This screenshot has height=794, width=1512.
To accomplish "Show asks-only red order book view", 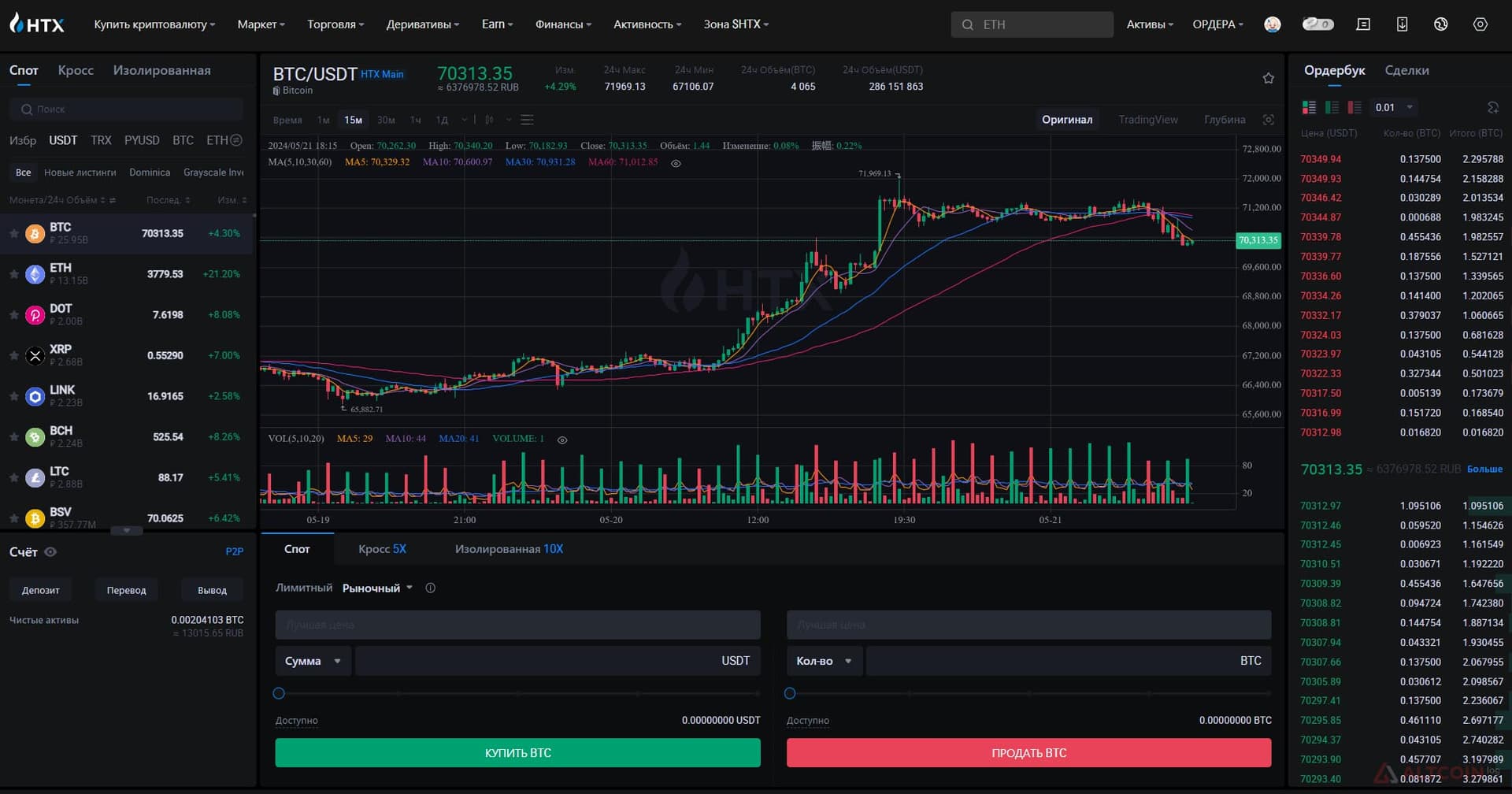I will click(1354, 107).
